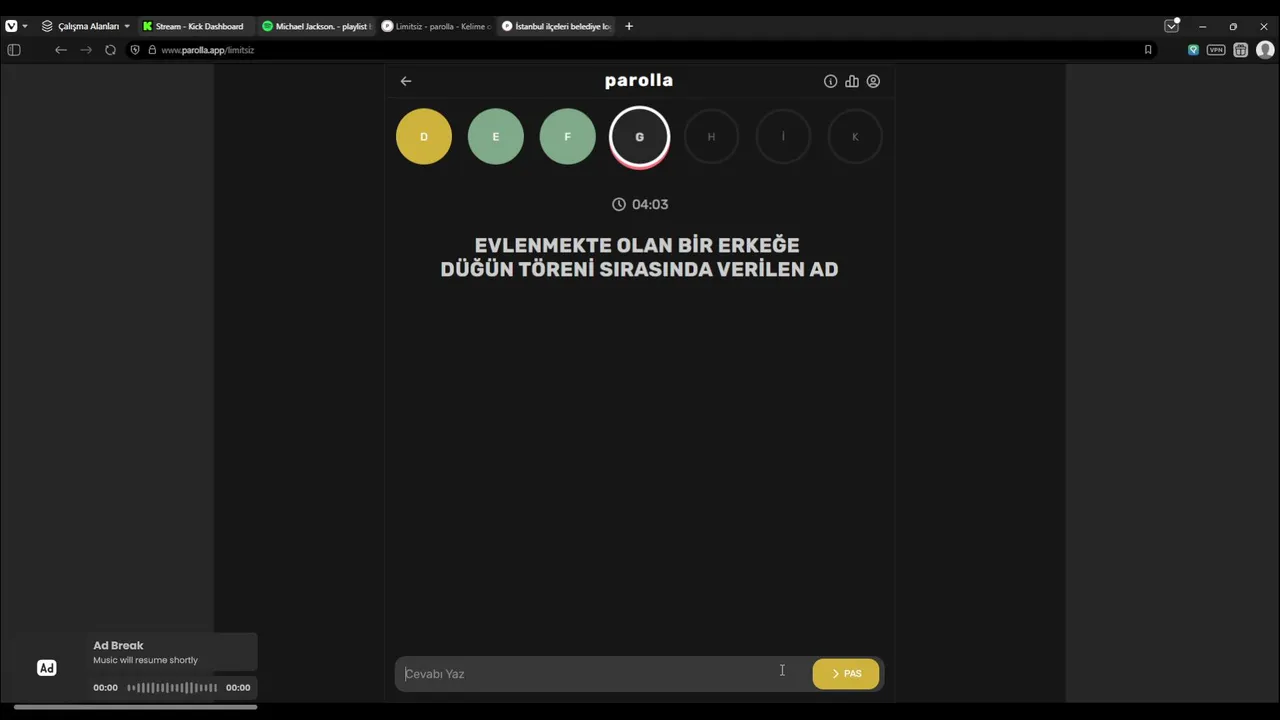Open the gift box icon in toolbar
Viewport: 1280px width, 720px height.
click(x=1241, y=50)
